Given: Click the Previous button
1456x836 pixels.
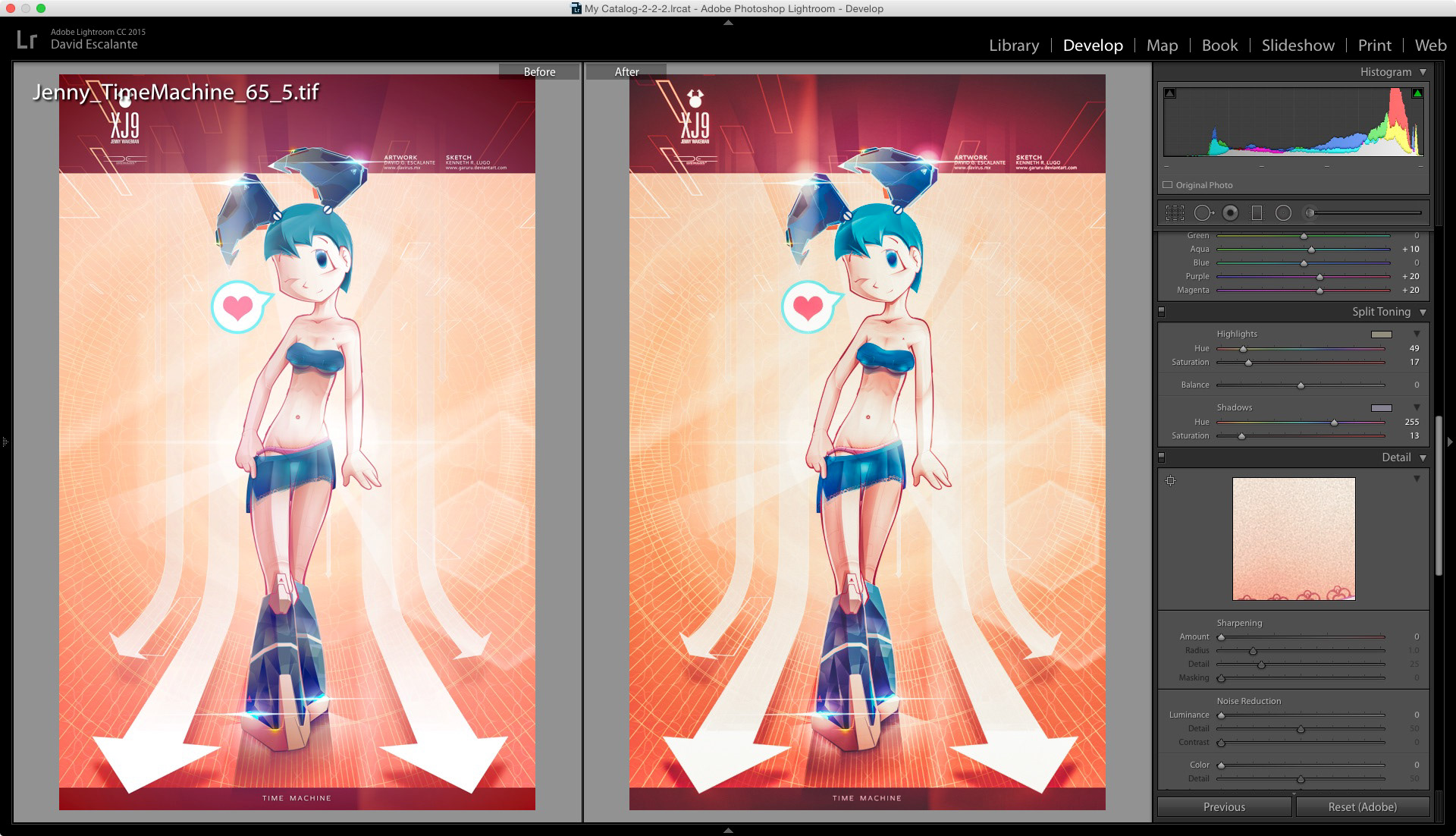Looking at the screenshot, I should (x=1224, y=807).
